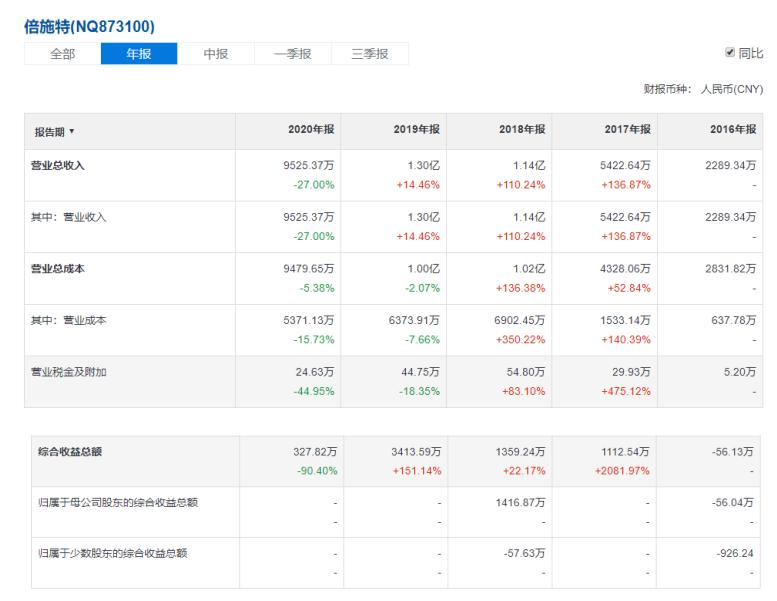Select the 年报 tab
777x601 pixels.
(x=139, y=54)
